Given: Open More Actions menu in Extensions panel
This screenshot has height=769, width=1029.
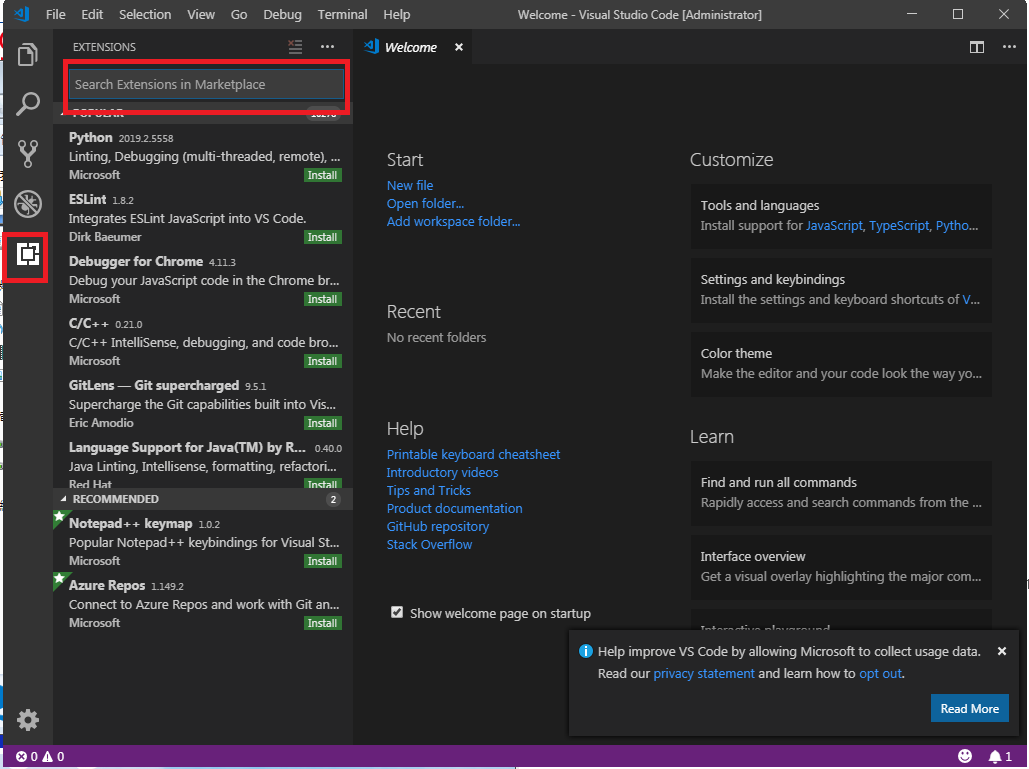Looking at the screenshot, I should (x=327, y=46).
